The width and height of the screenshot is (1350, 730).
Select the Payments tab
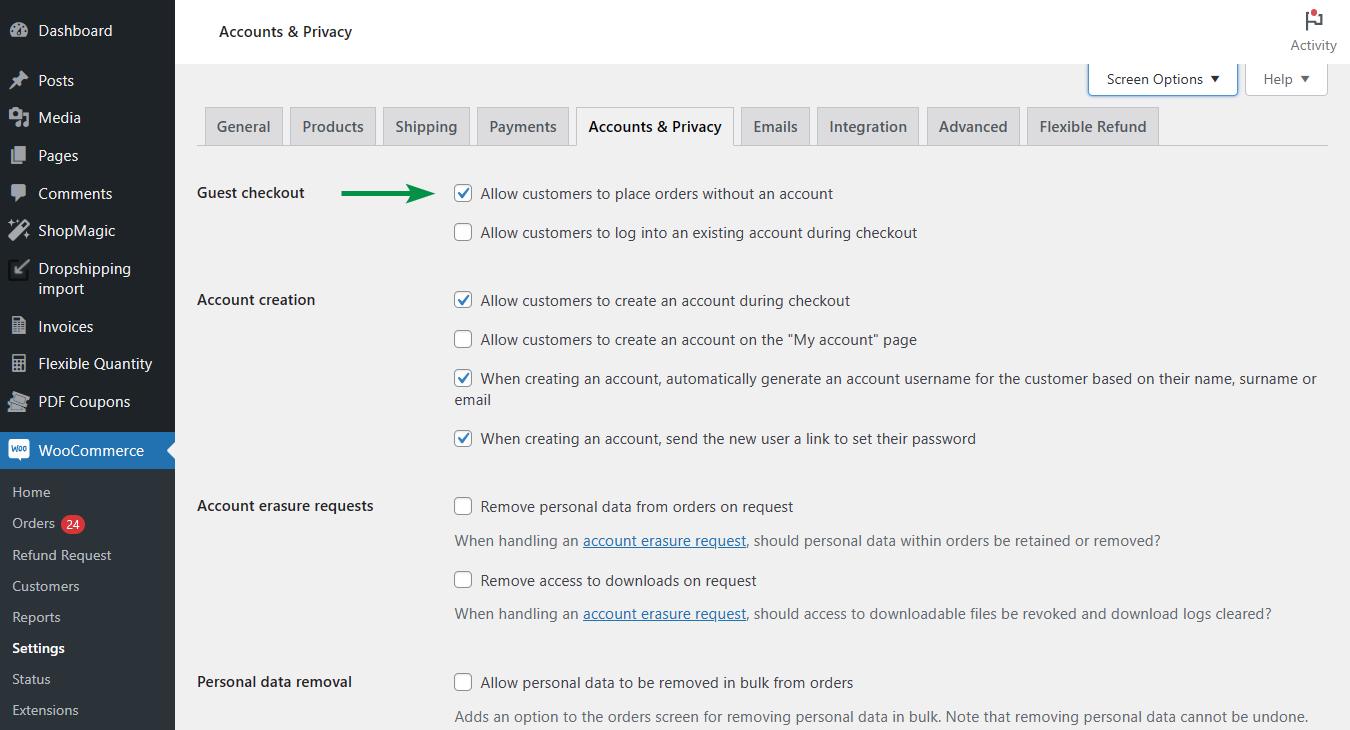[523, 127]
